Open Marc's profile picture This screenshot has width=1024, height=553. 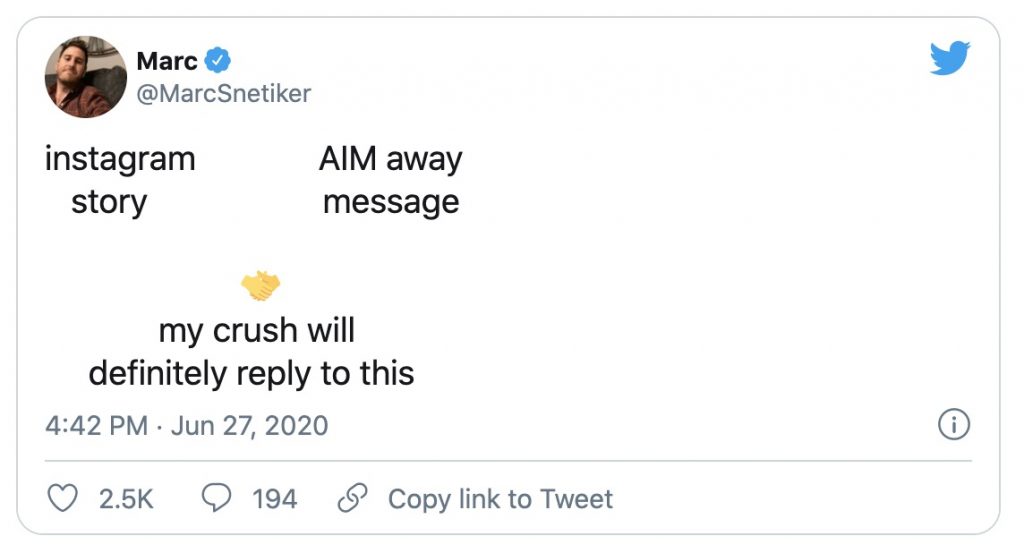[x=85, y=77]
